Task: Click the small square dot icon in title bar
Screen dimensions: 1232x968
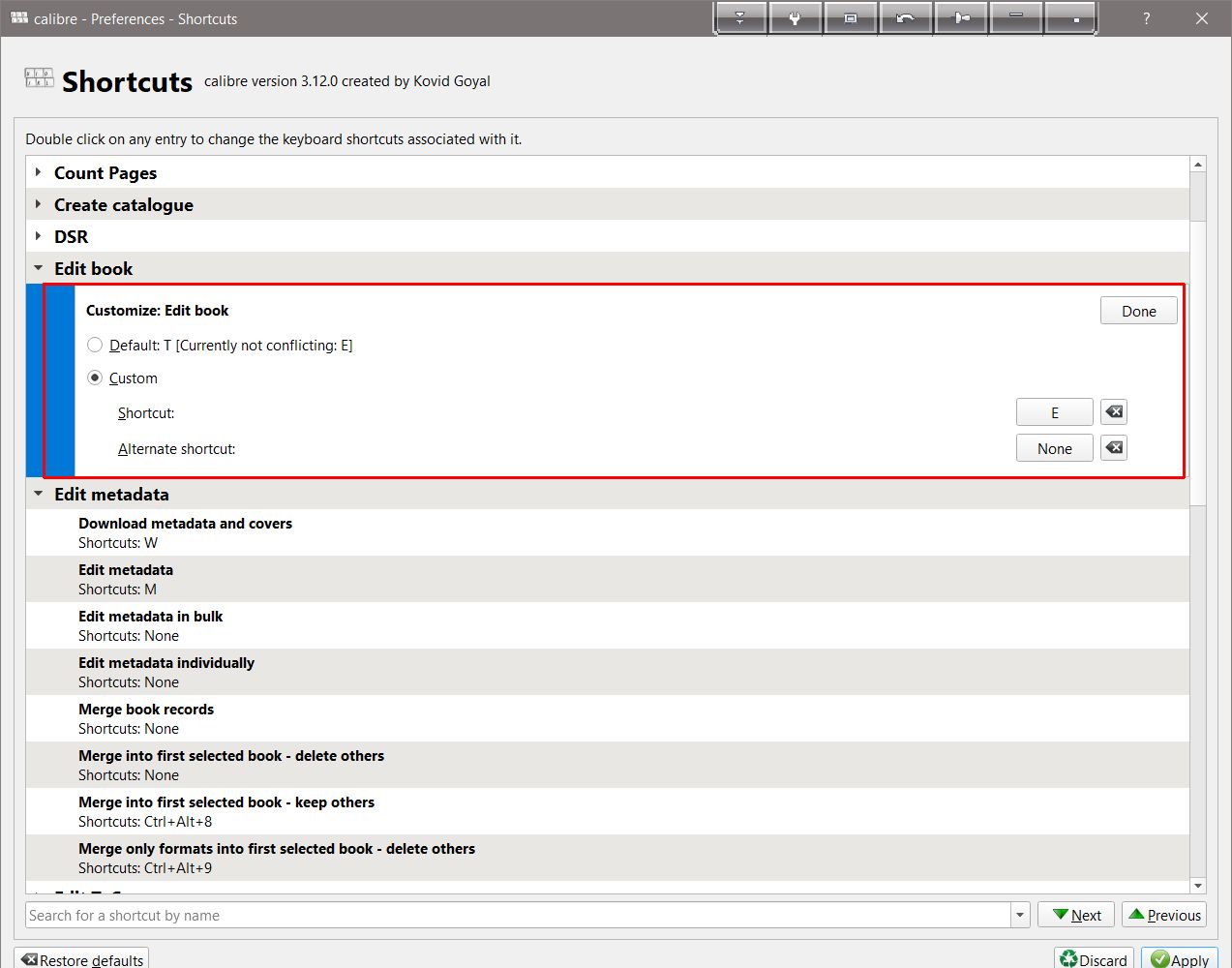Action: pyautogui.click(x=1071, y=18)
